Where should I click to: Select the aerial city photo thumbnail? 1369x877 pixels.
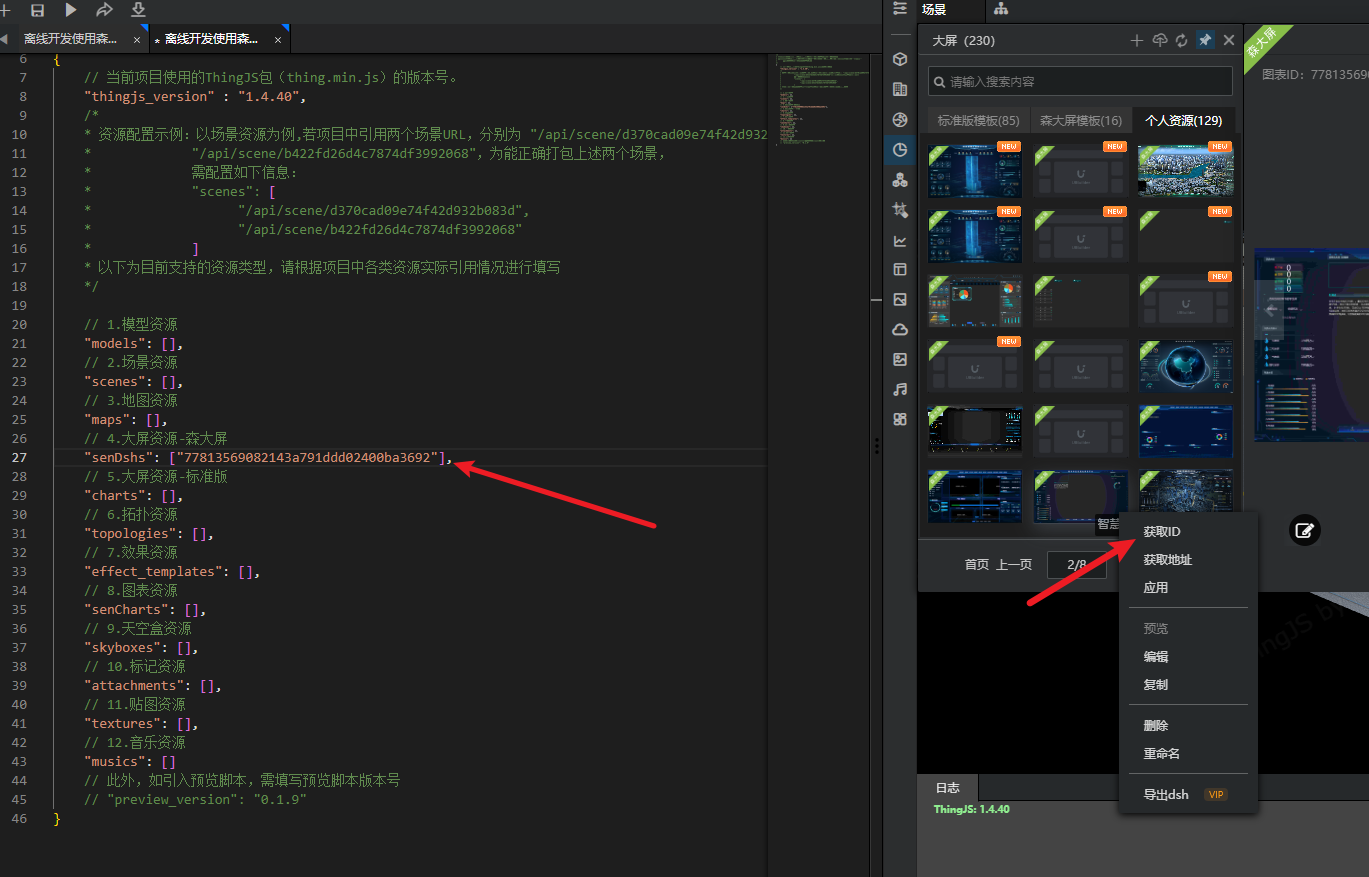pyautogui.click(x=1186, y=169)
